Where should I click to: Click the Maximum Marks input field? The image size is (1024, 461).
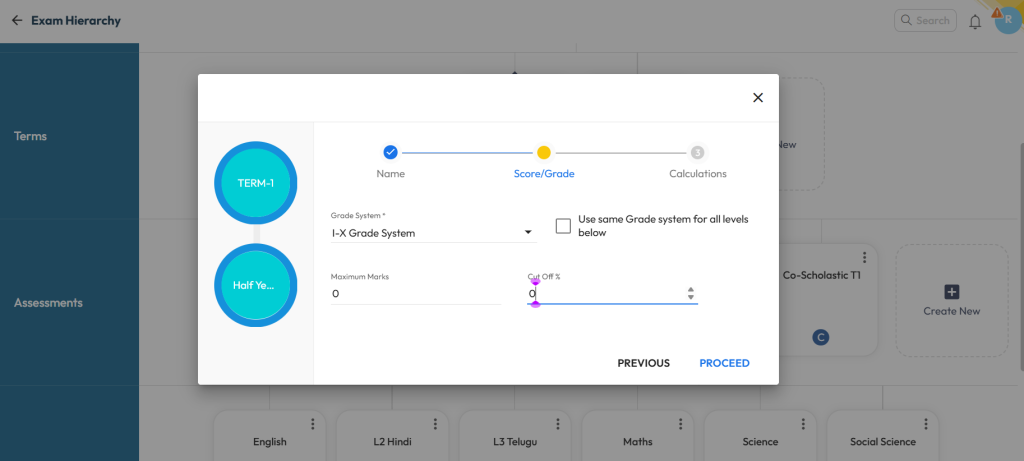click(415, 294)
